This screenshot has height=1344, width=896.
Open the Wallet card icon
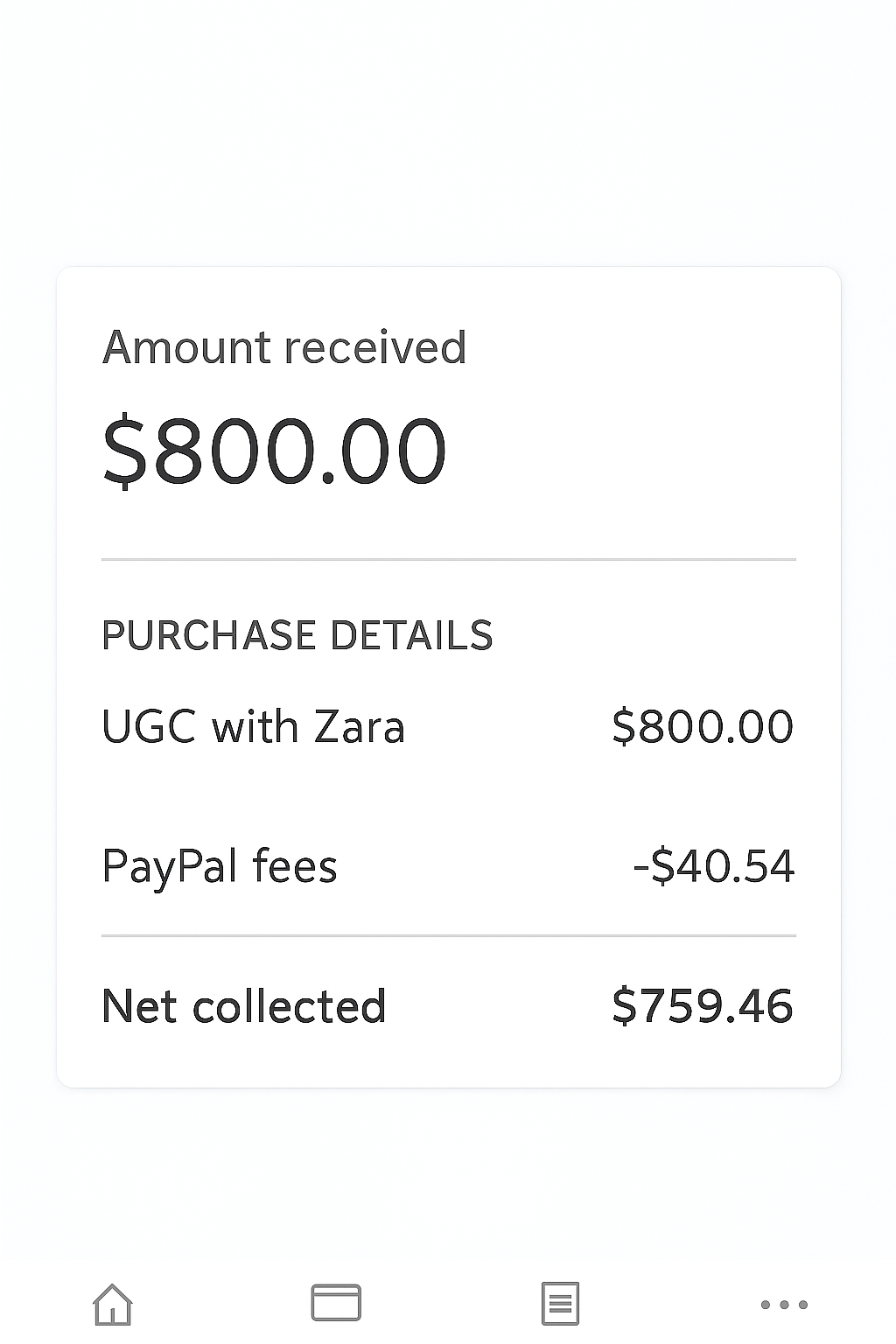[336, 1303]
